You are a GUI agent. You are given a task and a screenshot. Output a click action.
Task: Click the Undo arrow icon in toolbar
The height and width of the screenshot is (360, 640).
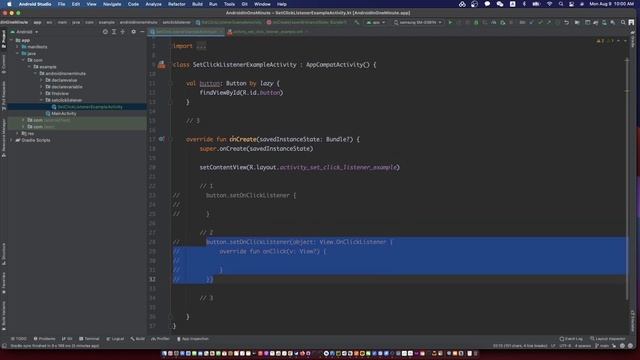coord(567,22)
